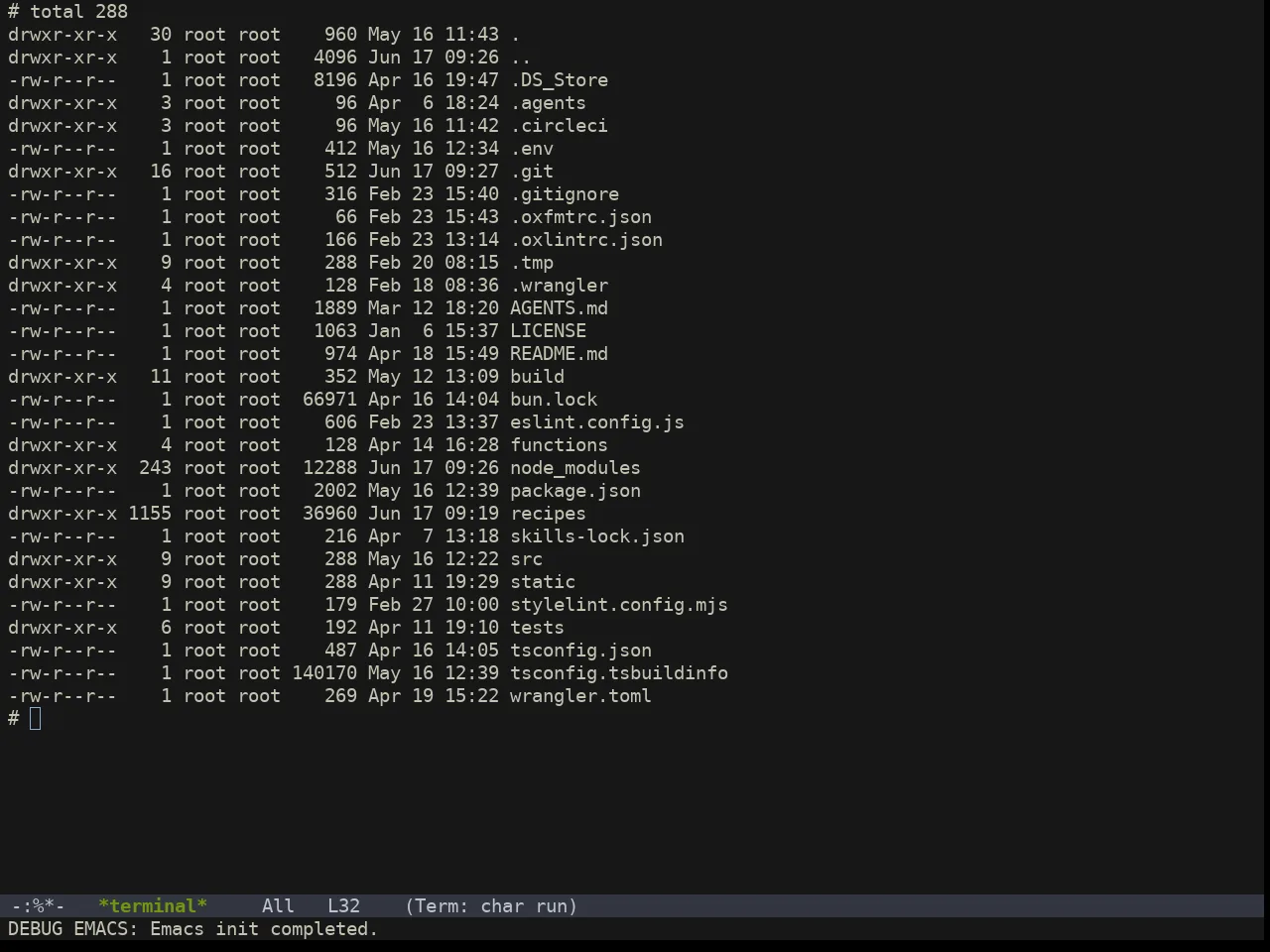Viewport: 1270px width, 952px height.
Task: Click the tsconfig.tsbuildinfo file name
Action: click(619, 673)
